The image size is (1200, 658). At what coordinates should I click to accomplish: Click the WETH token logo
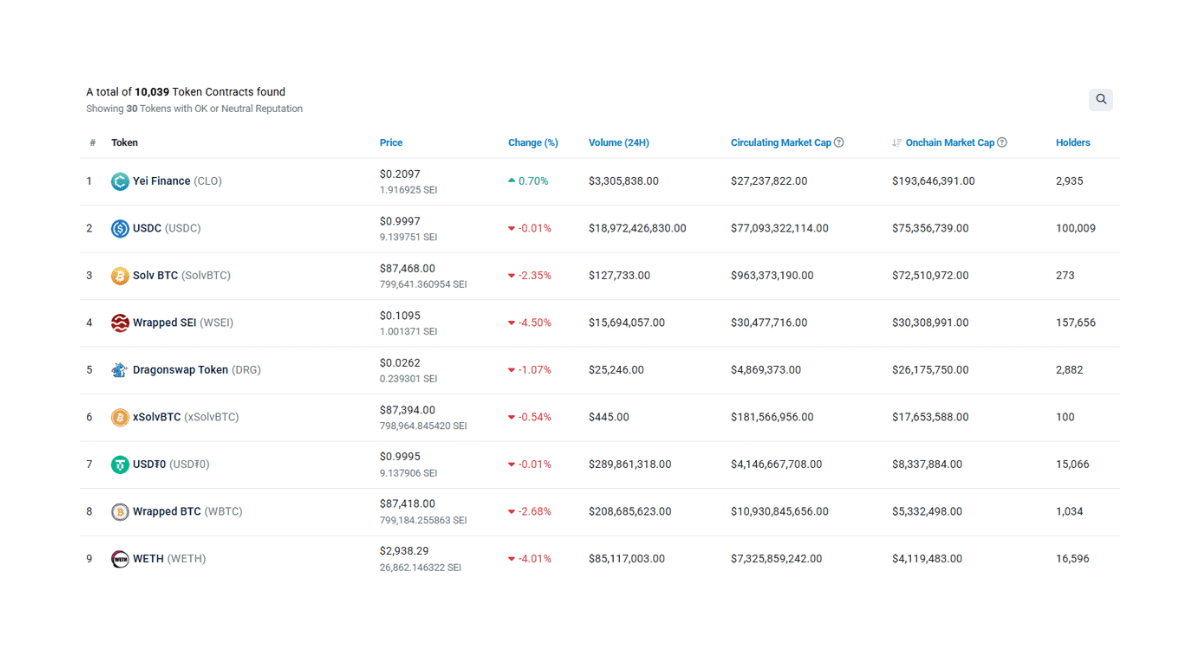point(120,558)
